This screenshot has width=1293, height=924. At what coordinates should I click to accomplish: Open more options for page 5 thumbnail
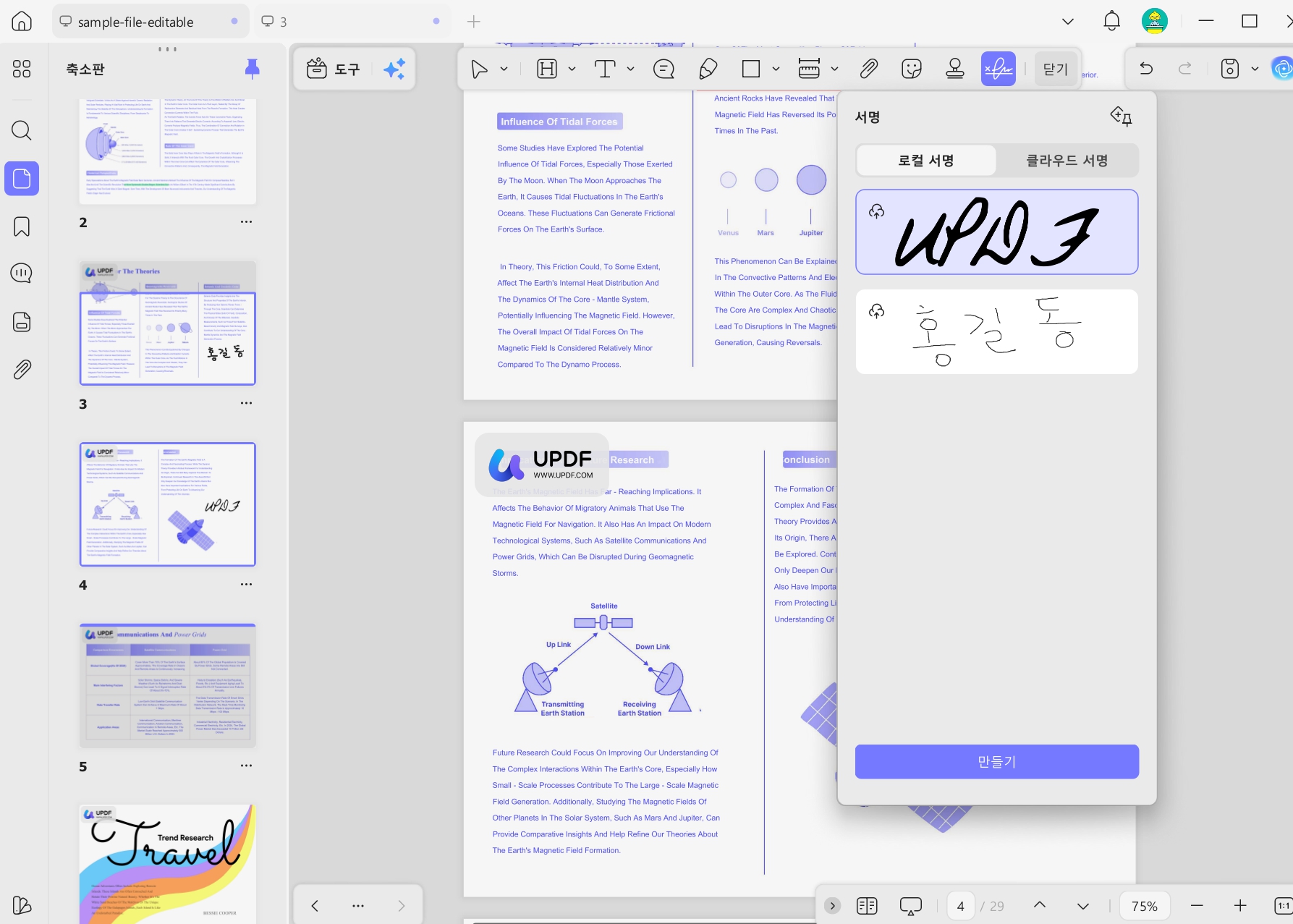tap(247, 766)
